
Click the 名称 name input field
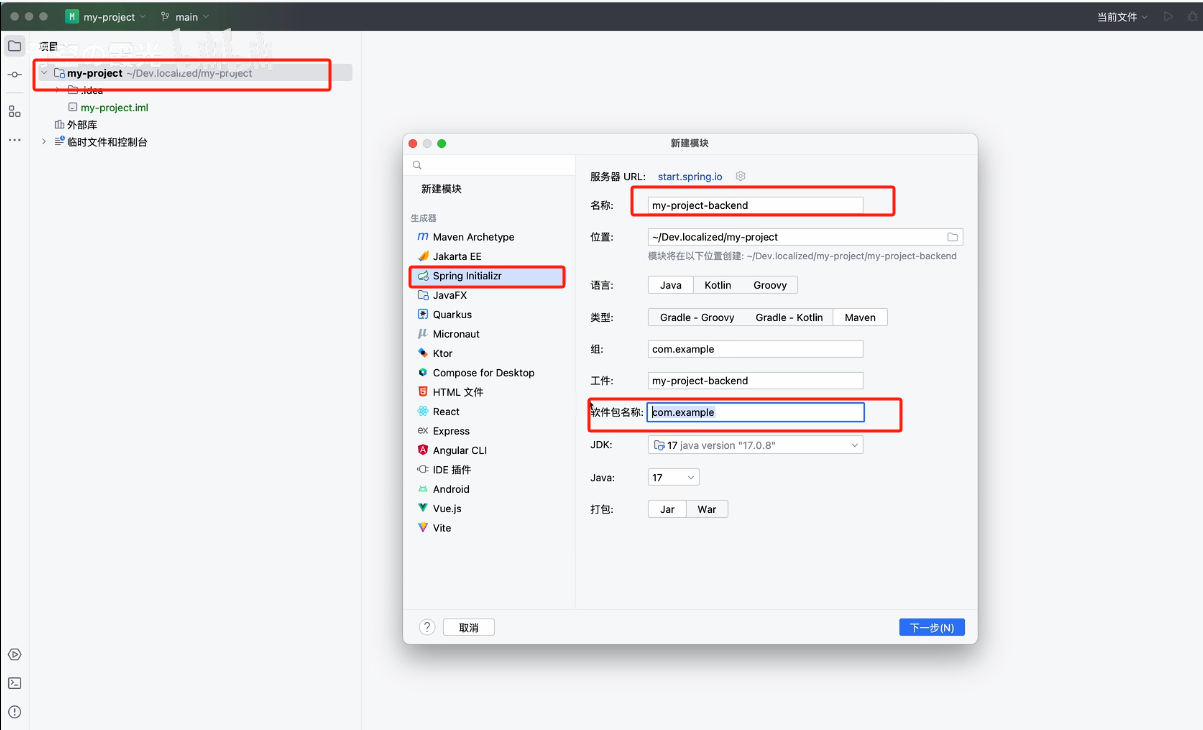755,205
